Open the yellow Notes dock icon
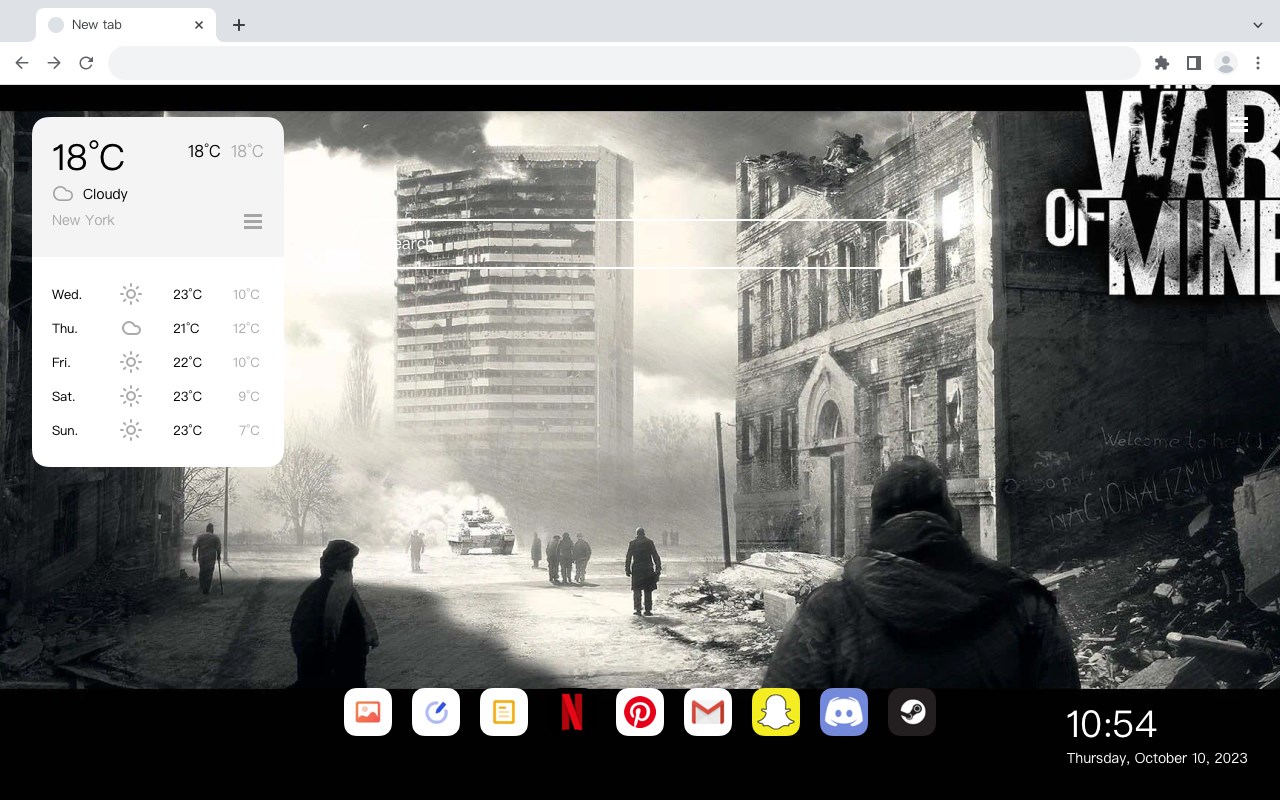This screenshot has height=800, width=1280. (504, 712)
